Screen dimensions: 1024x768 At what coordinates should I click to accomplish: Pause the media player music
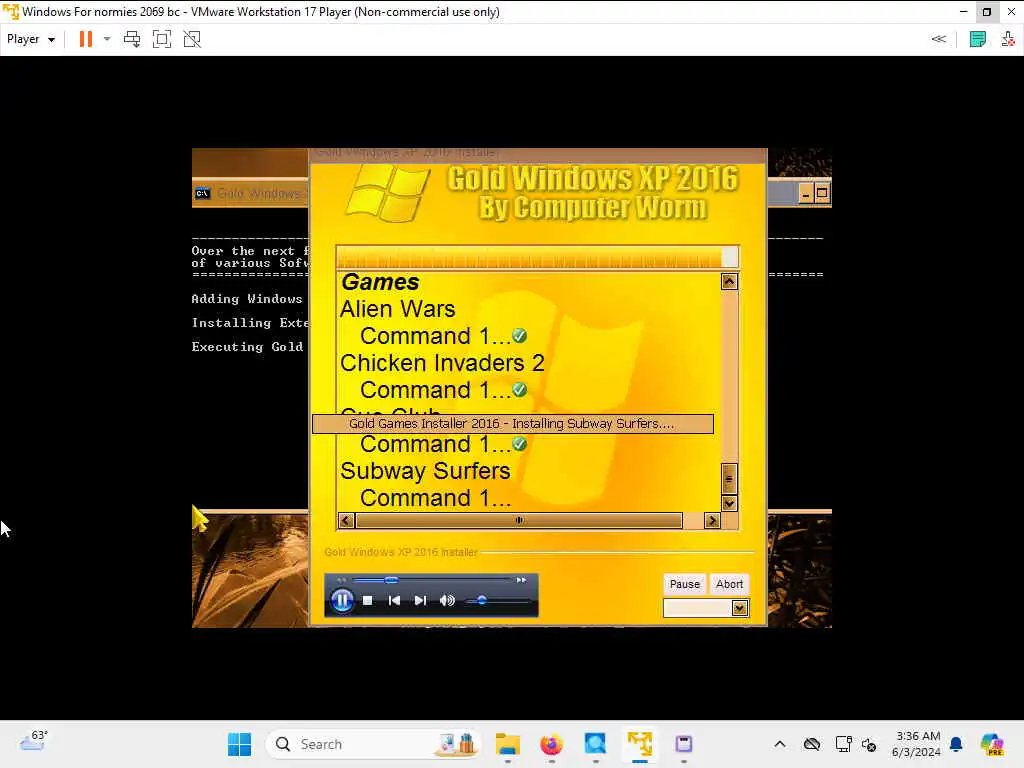pos(342,600)
